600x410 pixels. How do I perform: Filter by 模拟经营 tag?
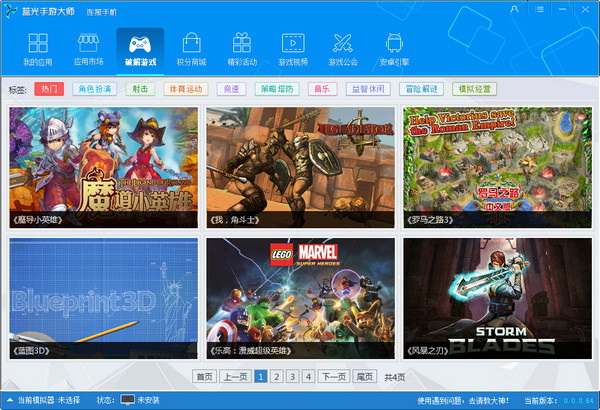coord(474,89)
